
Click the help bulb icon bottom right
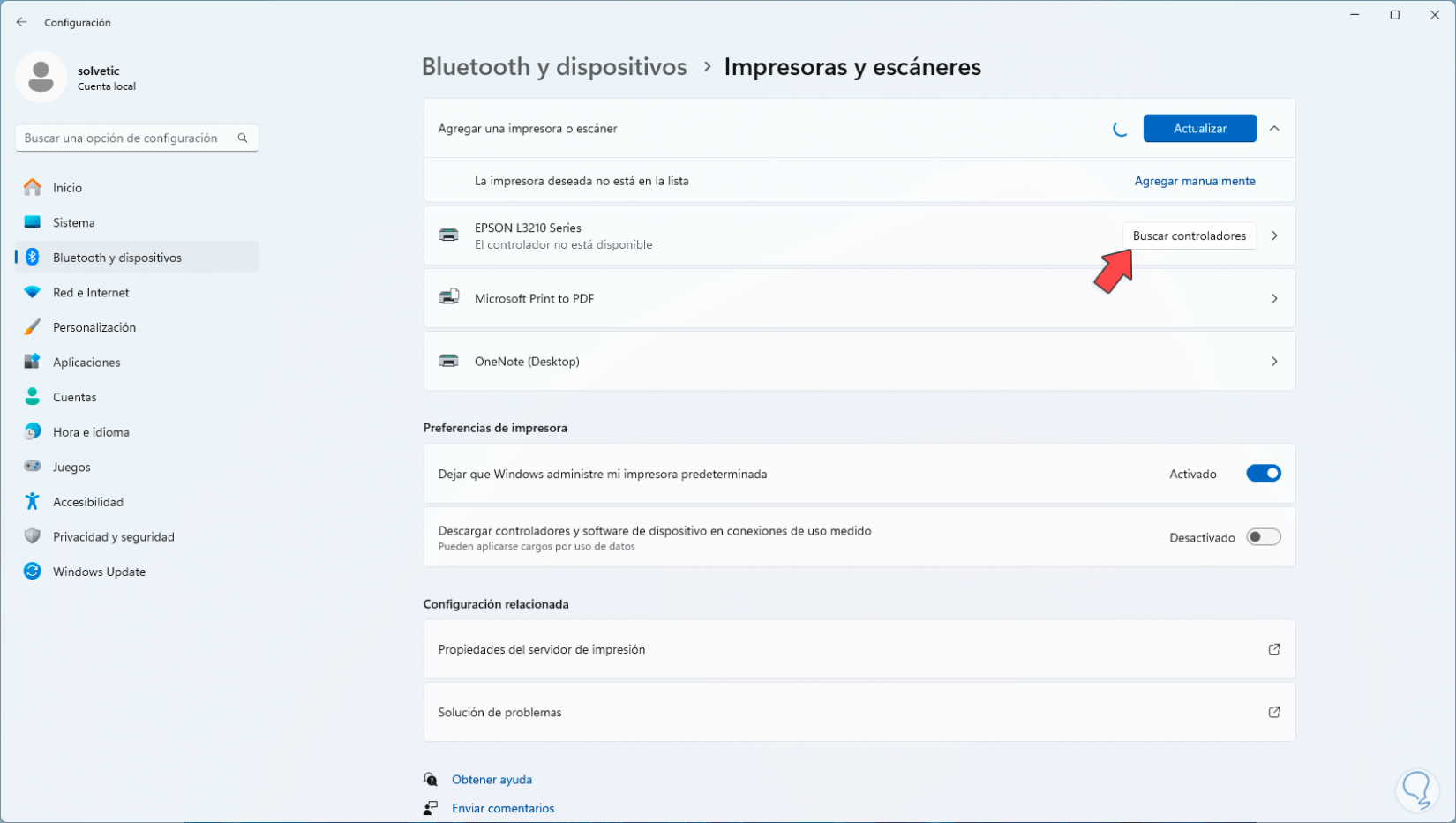(x=1415, y=789)
